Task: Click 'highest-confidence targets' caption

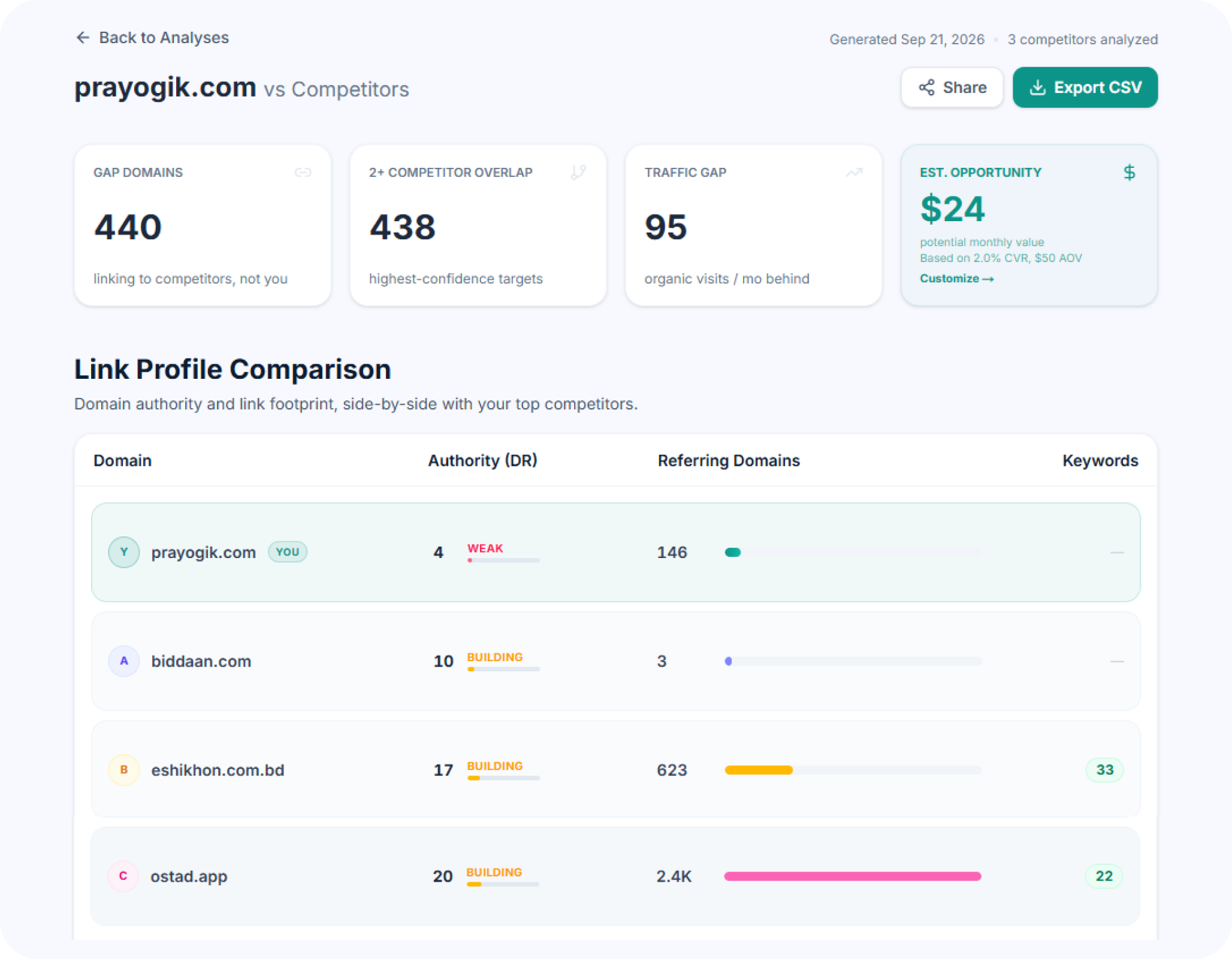Action: [x=456, y=279]
